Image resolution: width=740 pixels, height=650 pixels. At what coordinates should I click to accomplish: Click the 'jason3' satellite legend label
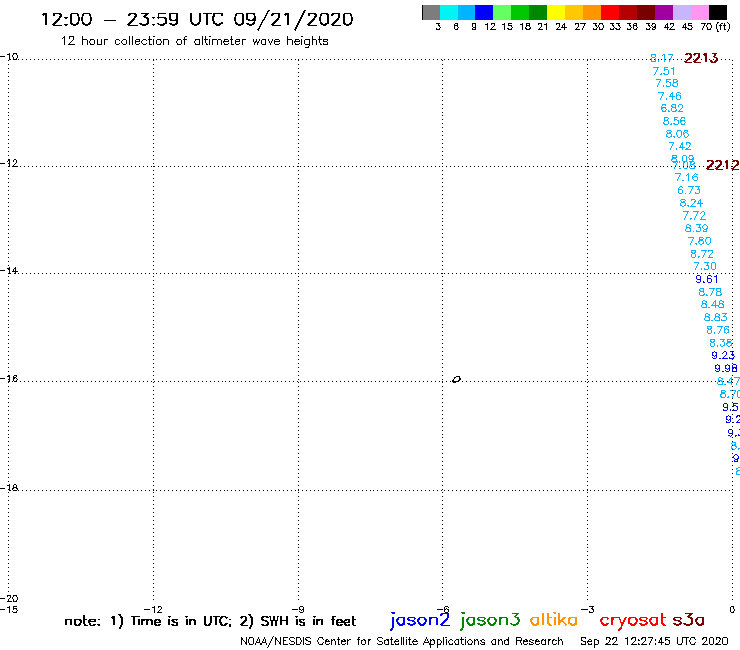(x=490, y=620)
